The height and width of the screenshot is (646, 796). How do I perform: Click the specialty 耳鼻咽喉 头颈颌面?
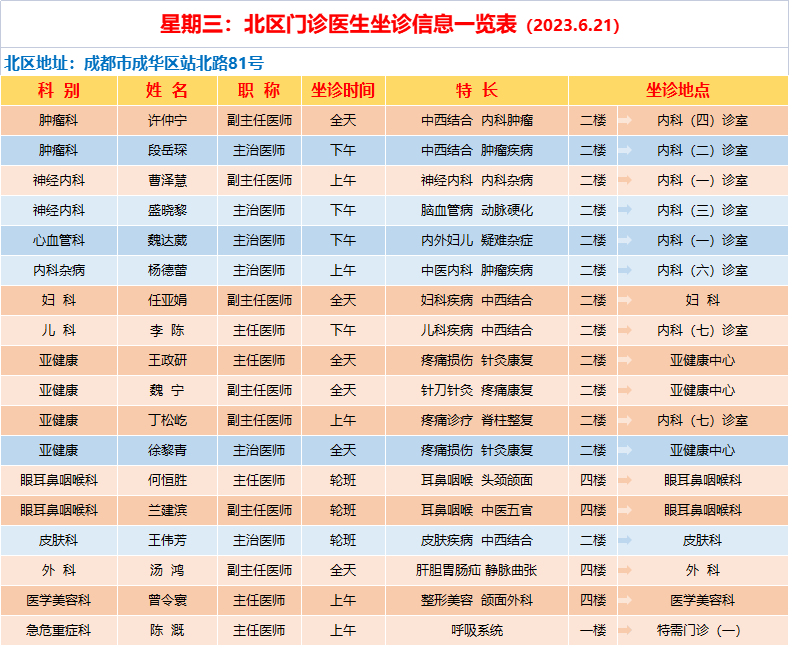tap(477, 480)
